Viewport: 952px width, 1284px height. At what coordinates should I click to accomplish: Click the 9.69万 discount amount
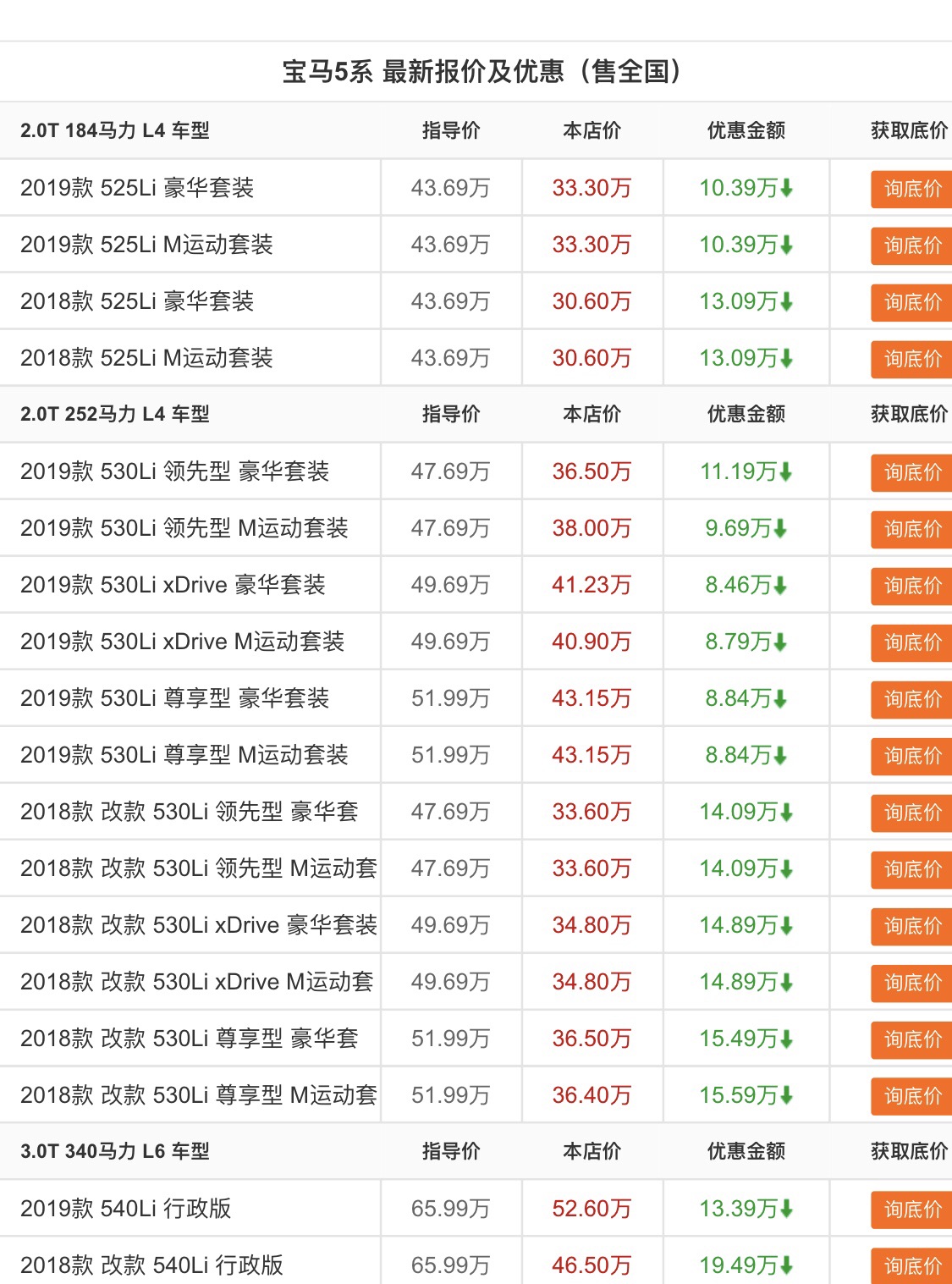pyautogui.click(x=746, y=528)
